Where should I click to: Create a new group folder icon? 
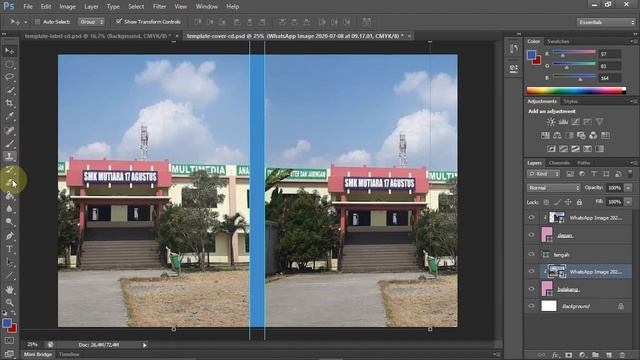coord(596,355)
